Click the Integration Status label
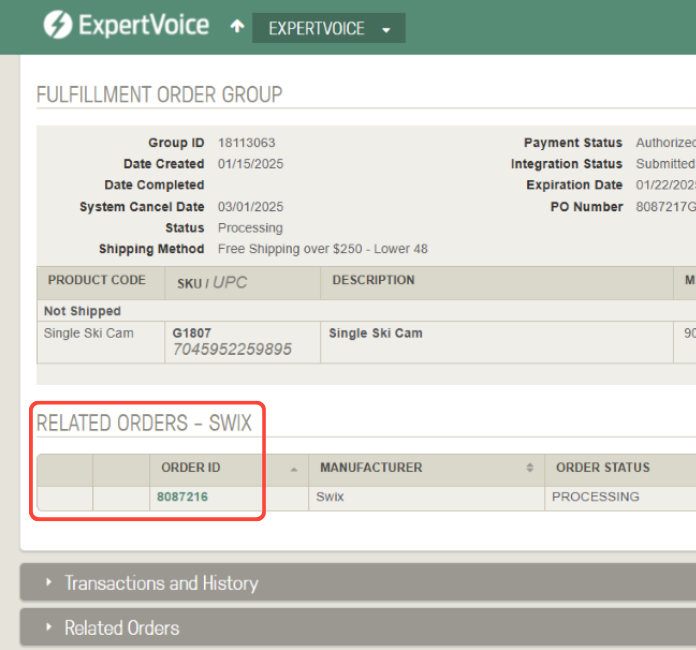Viewport: 696px width, 650px height. [566, 164]
